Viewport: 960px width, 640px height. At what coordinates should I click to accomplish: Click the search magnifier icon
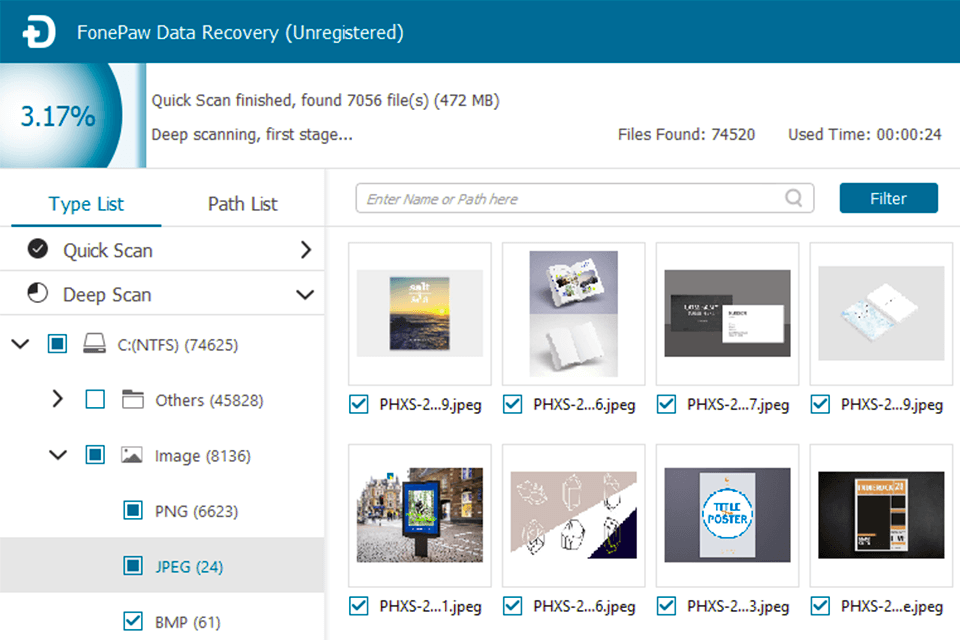(795, 198)
